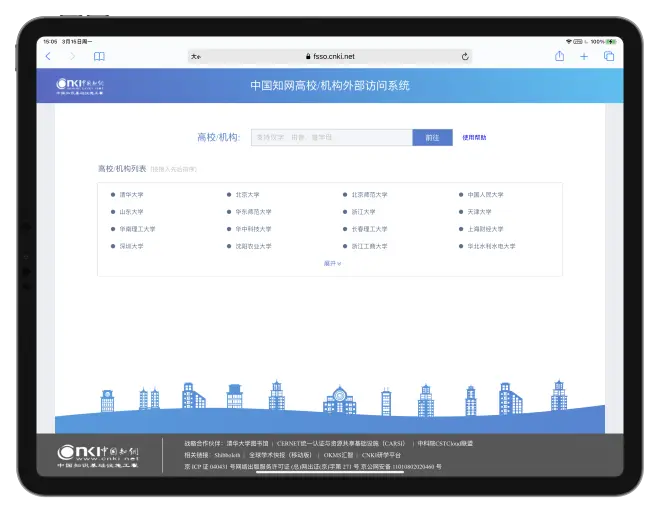Select 北京大学 from the list
This screenshot has width=660, height=513.
click(x=248, y=195)
